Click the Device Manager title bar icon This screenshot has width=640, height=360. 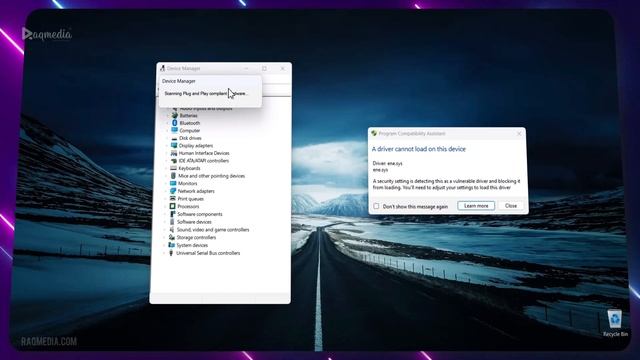tap(162, 68)
